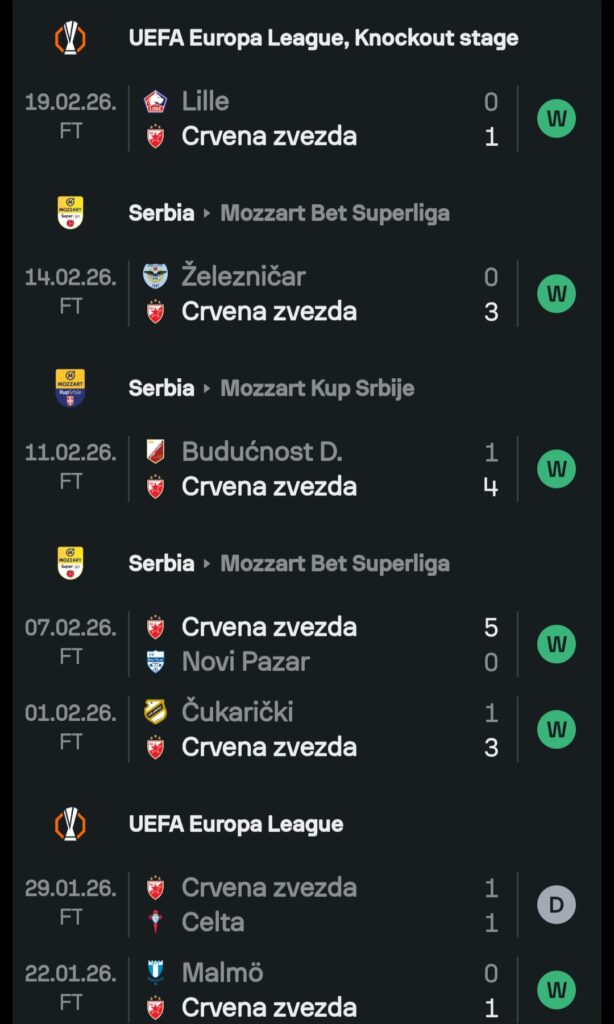Tap the W badge for the Malmö match
This screenshot has height=1024, width=614.
(557, 990)
